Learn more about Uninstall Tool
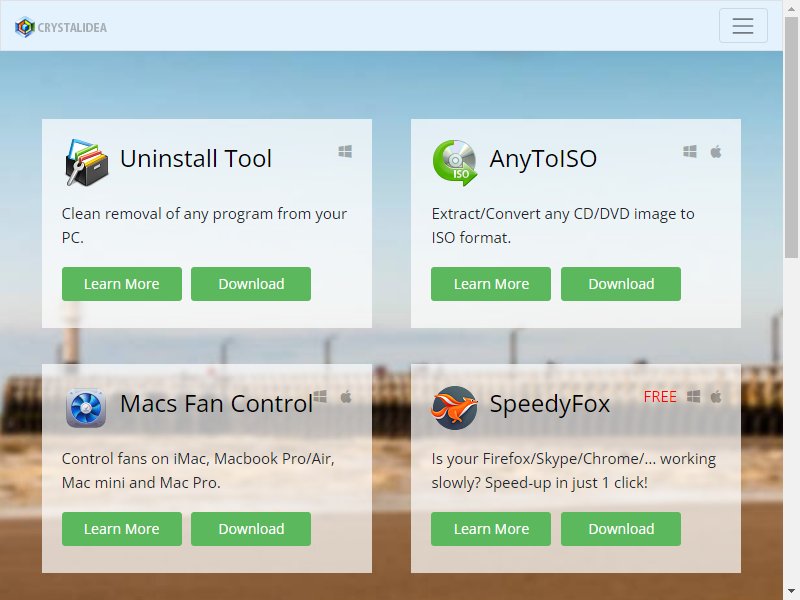800x600 pixels. 122,284
